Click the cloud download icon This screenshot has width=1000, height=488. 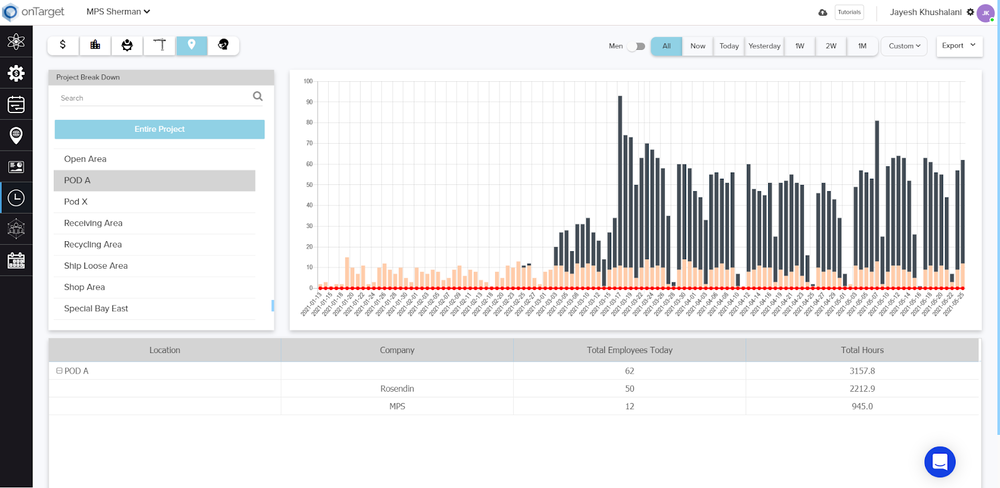(823, 13)
